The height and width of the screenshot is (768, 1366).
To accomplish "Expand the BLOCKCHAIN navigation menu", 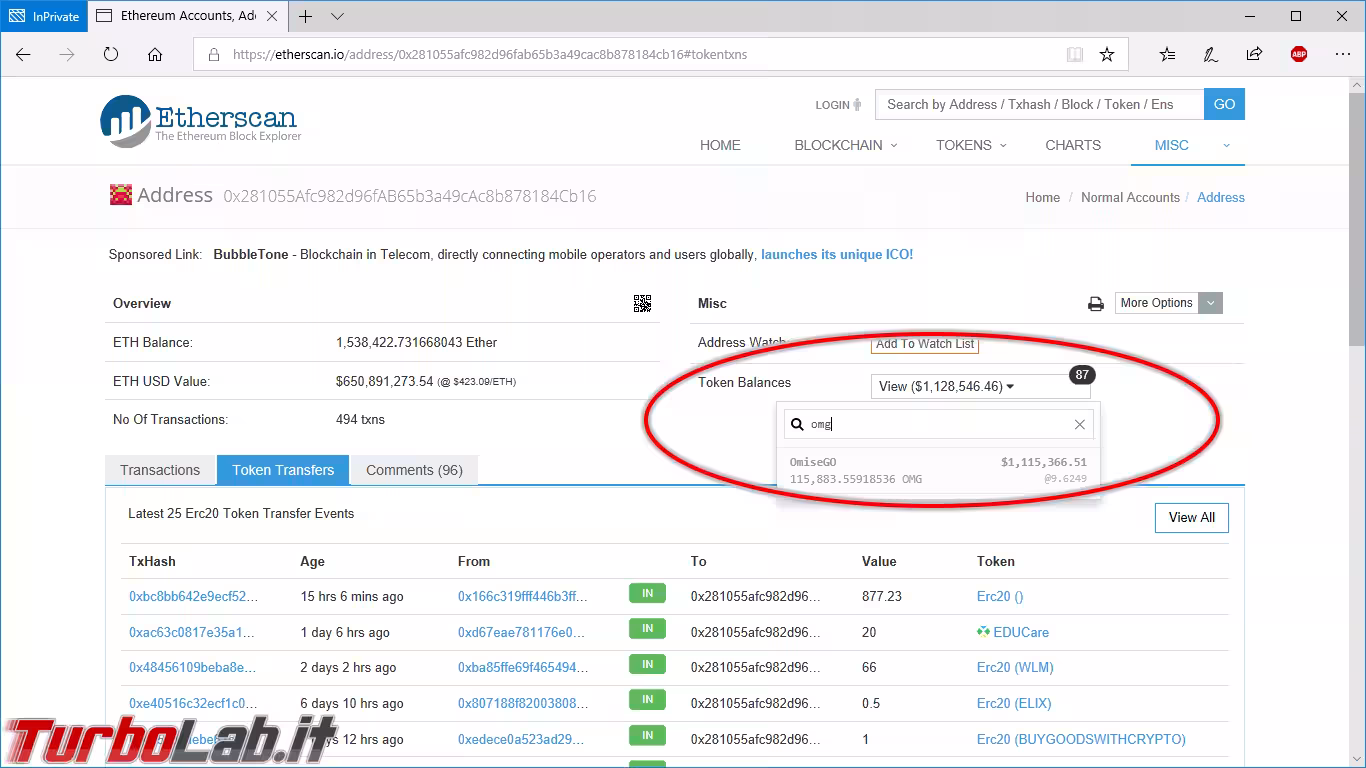I will [x=845, y=145].
